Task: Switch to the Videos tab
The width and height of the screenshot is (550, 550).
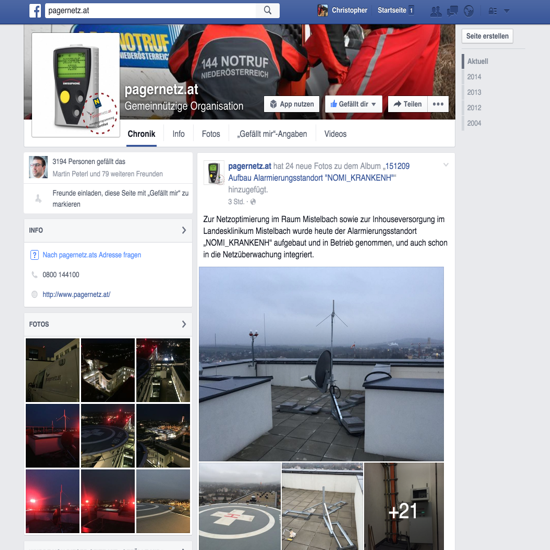Action: 335,134
